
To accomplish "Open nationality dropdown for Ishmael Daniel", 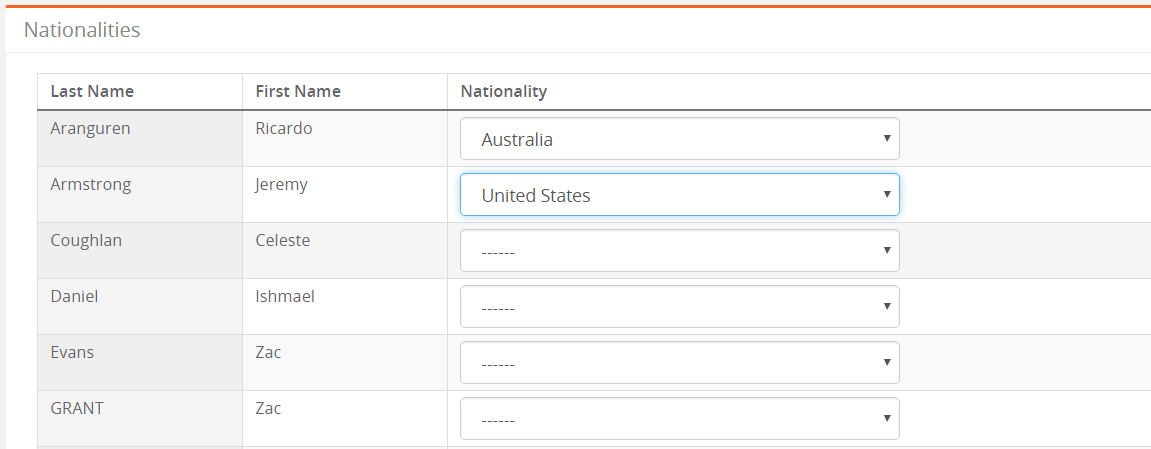I will (679, 307).
